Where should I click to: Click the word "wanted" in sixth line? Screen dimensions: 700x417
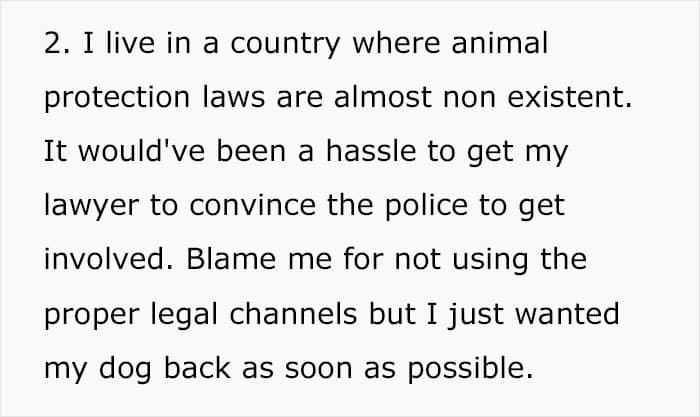click(x=567, y=314)
